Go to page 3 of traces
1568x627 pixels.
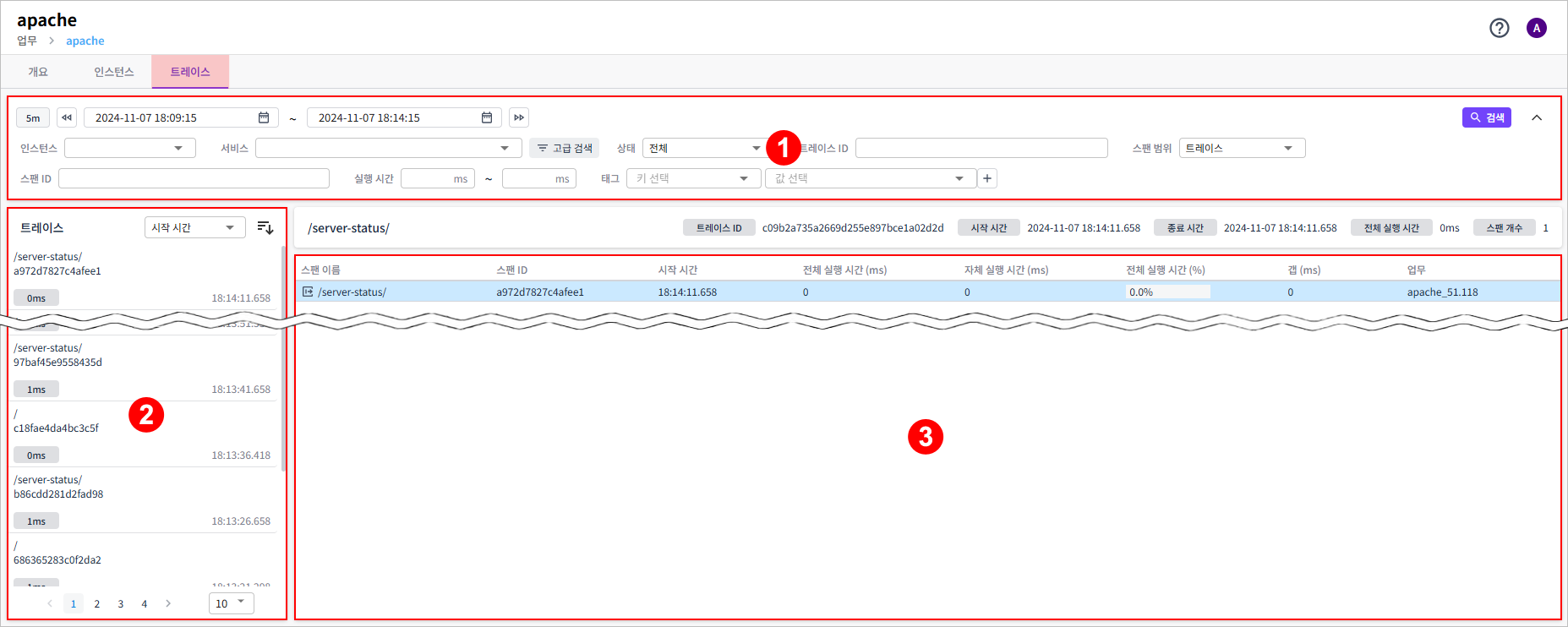click(121, 603)
